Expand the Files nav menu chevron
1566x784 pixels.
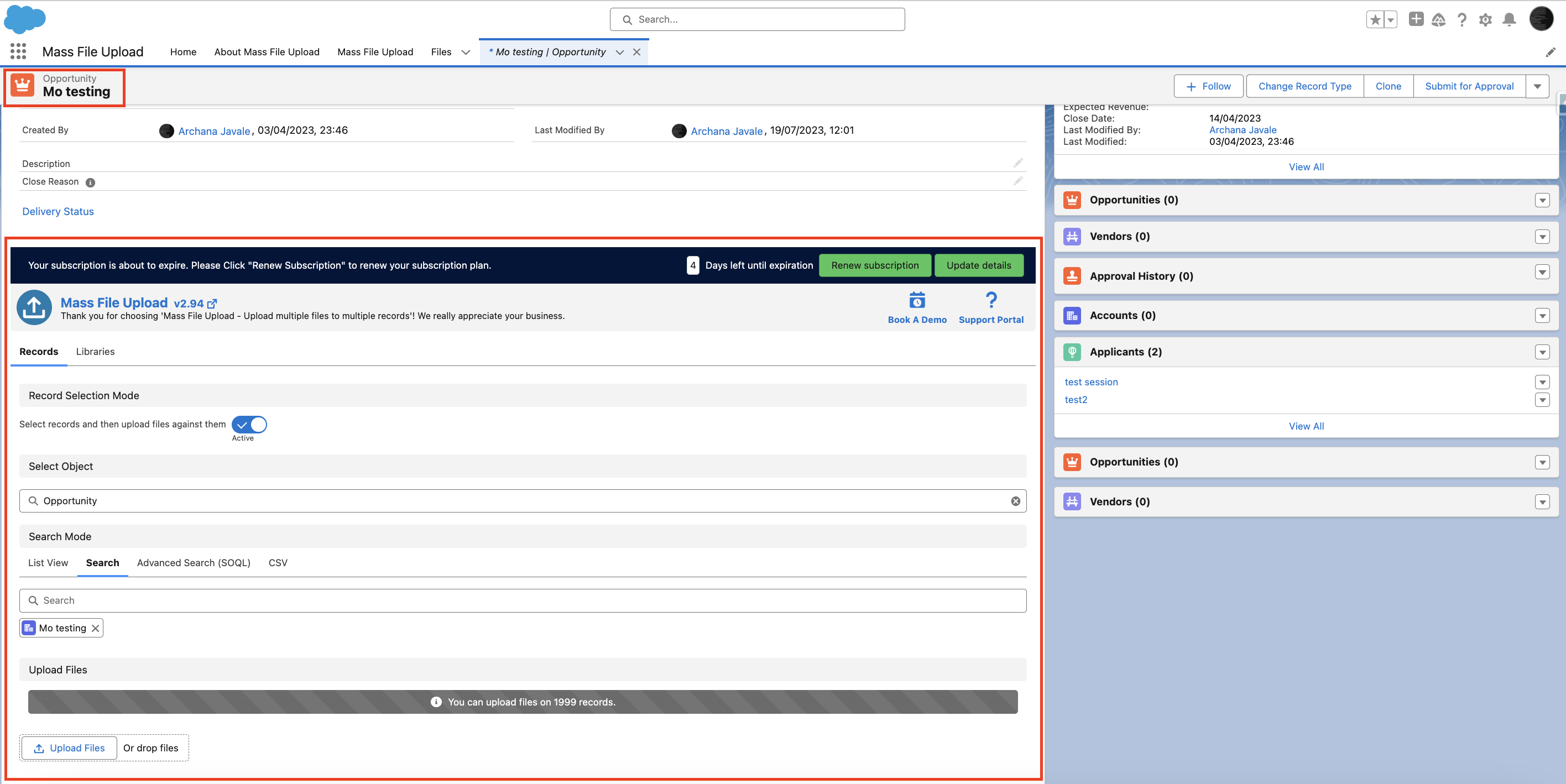coord(466,53)
